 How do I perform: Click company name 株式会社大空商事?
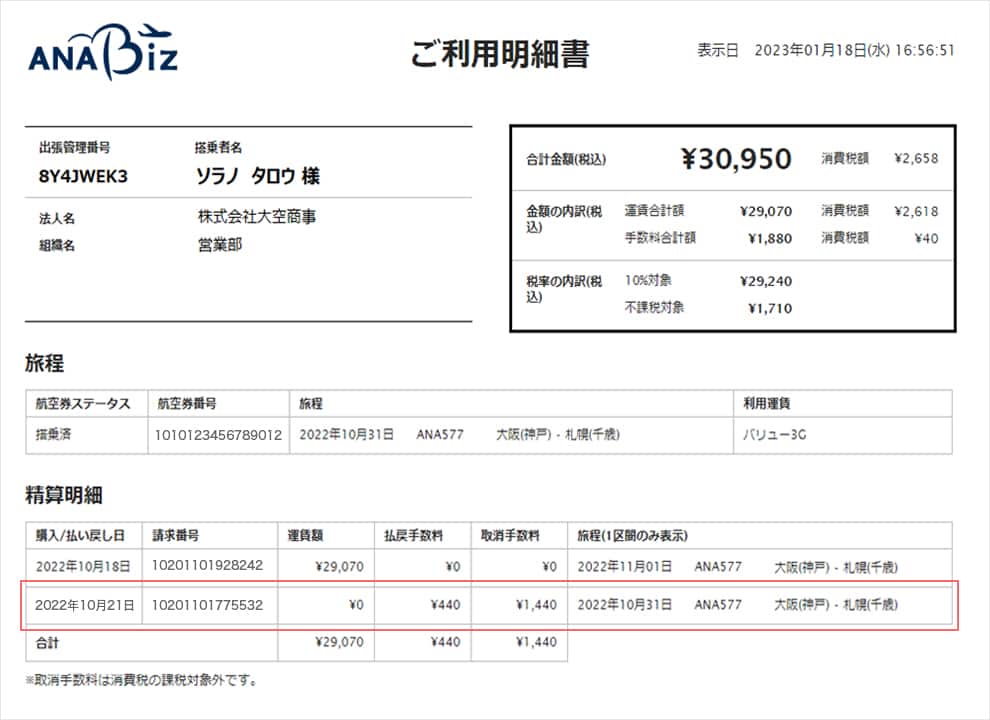(257, 217)
